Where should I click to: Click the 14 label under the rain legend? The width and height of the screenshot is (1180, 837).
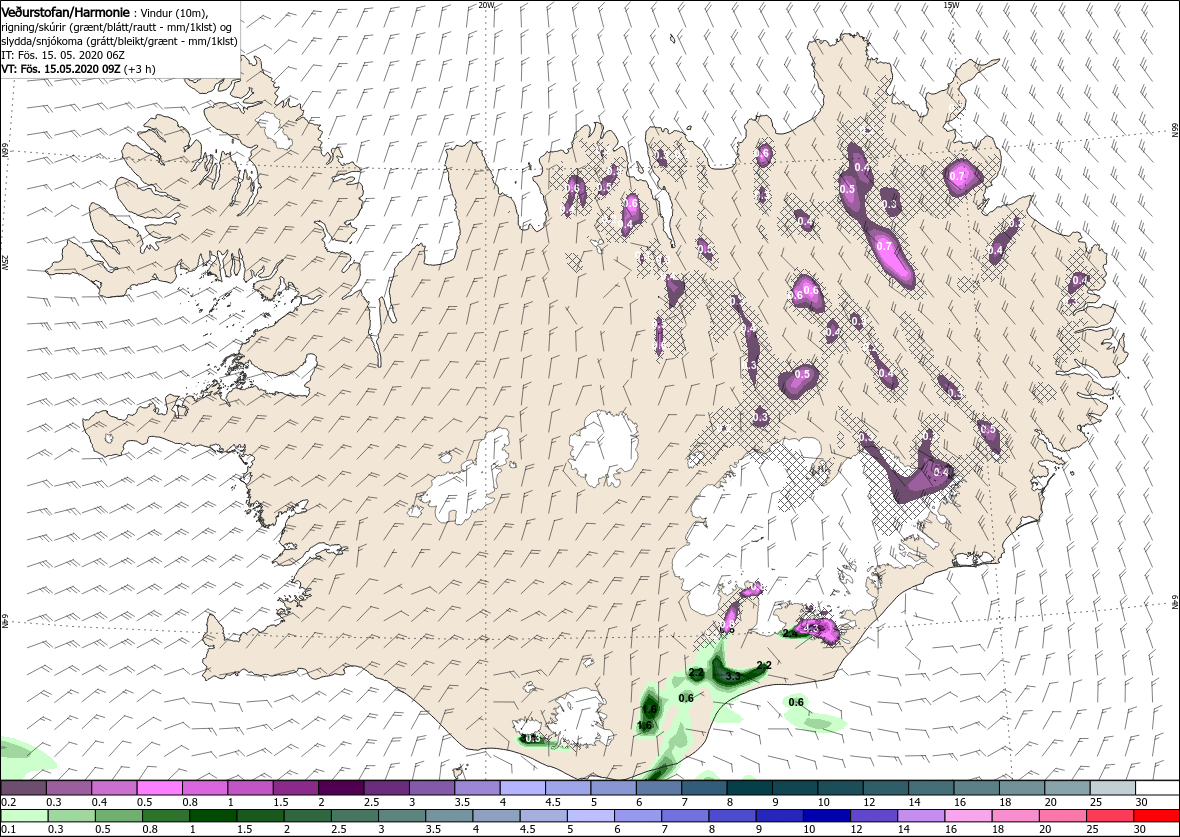(905, 831)
